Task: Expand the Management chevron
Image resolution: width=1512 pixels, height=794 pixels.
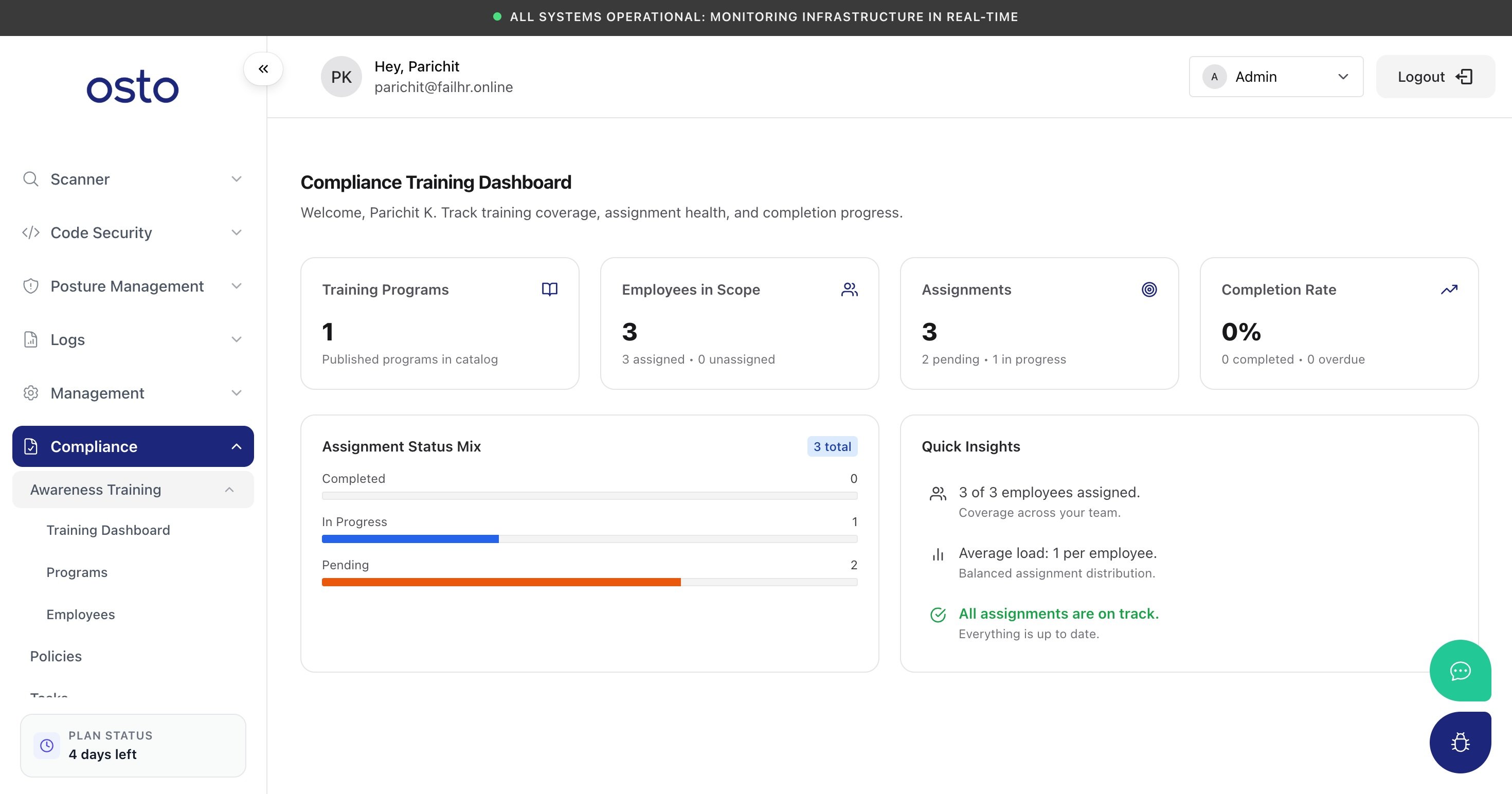Action: (237, 392)
